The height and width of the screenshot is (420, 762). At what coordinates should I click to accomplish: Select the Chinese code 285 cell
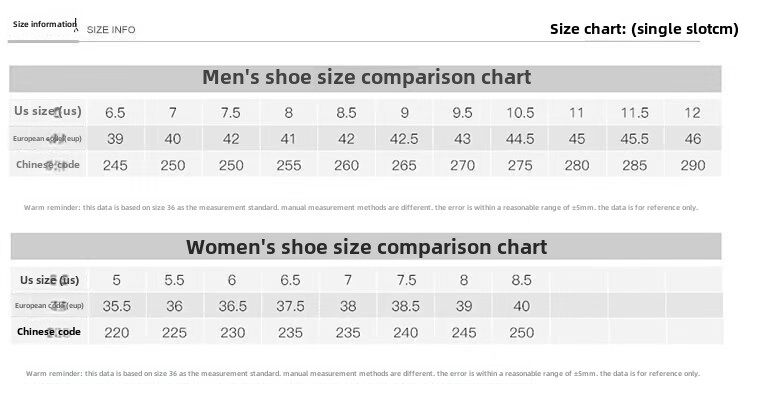[x=634, y=165]
